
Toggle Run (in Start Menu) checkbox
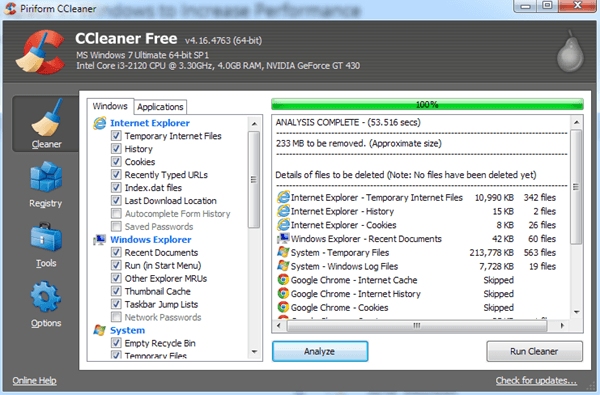(116, 266)
